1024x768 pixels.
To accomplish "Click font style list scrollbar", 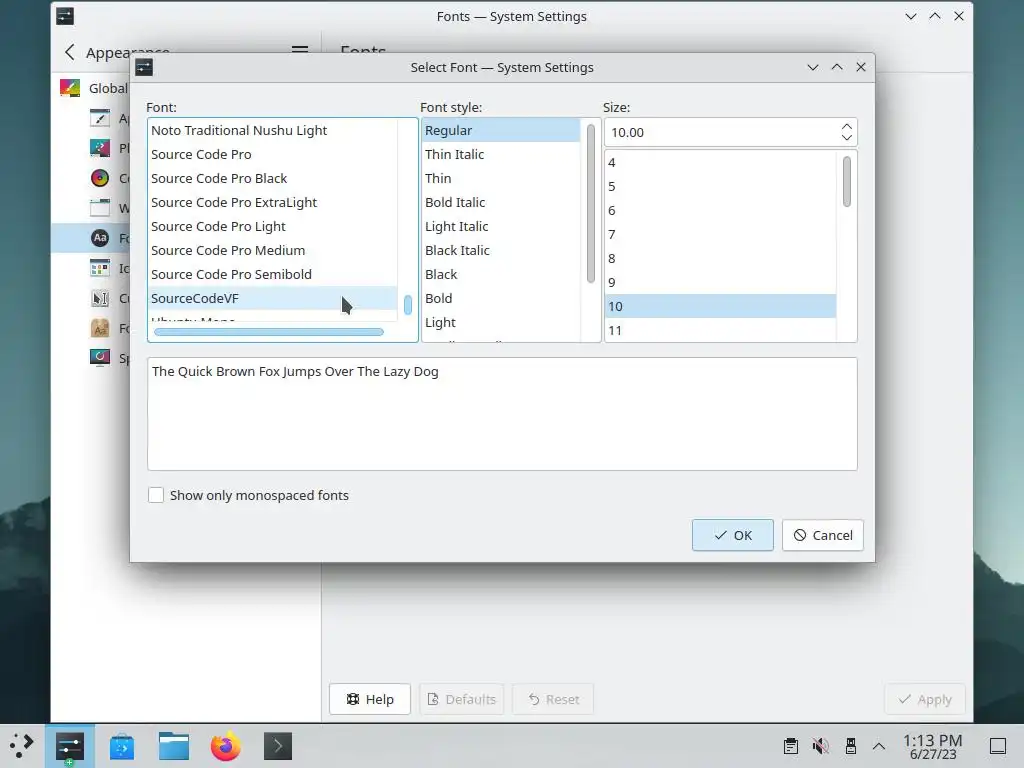I will [591, 204].
